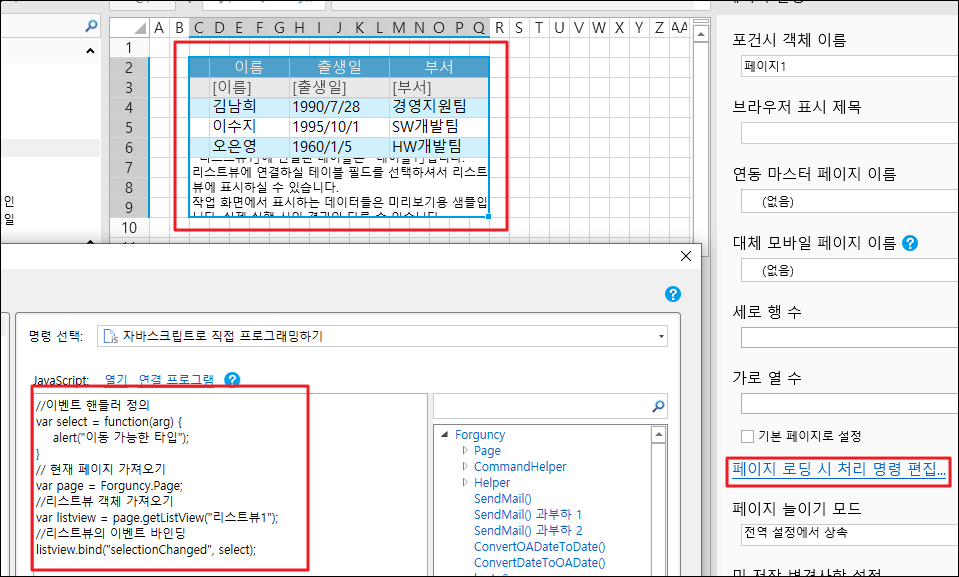Expand the CommandHelper tree node
Screen dimensions: 959x577
[464, 467]
